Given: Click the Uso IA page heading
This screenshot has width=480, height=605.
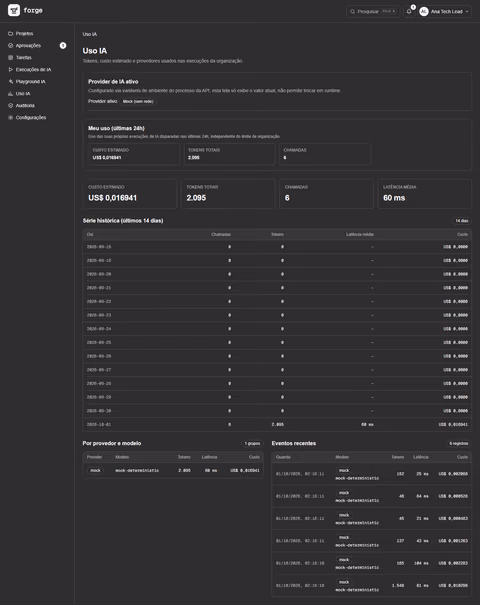Looking at the screenshot, I should (x=95, y=51).
